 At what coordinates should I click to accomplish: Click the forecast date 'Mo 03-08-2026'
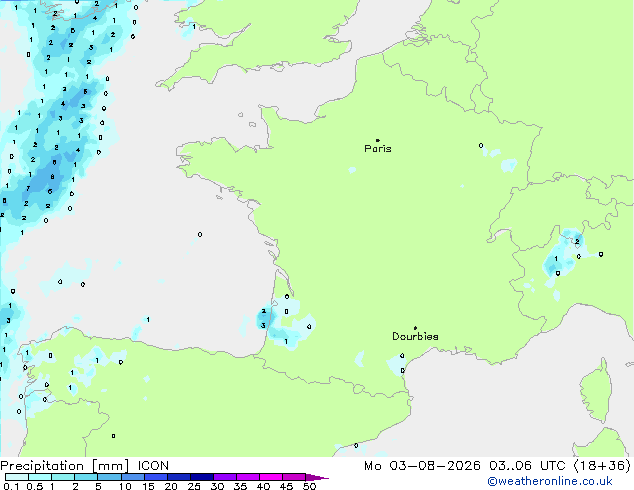[x=422, y=466]
